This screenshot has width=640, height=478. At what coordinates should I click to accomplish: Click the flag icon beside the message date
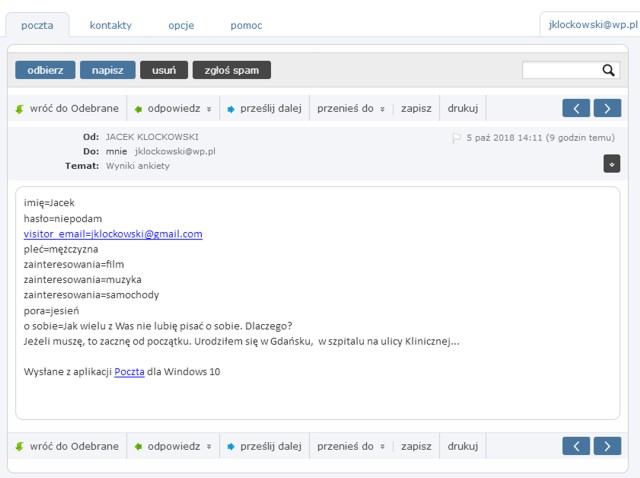pyautogui.click(x=456, y=138)
